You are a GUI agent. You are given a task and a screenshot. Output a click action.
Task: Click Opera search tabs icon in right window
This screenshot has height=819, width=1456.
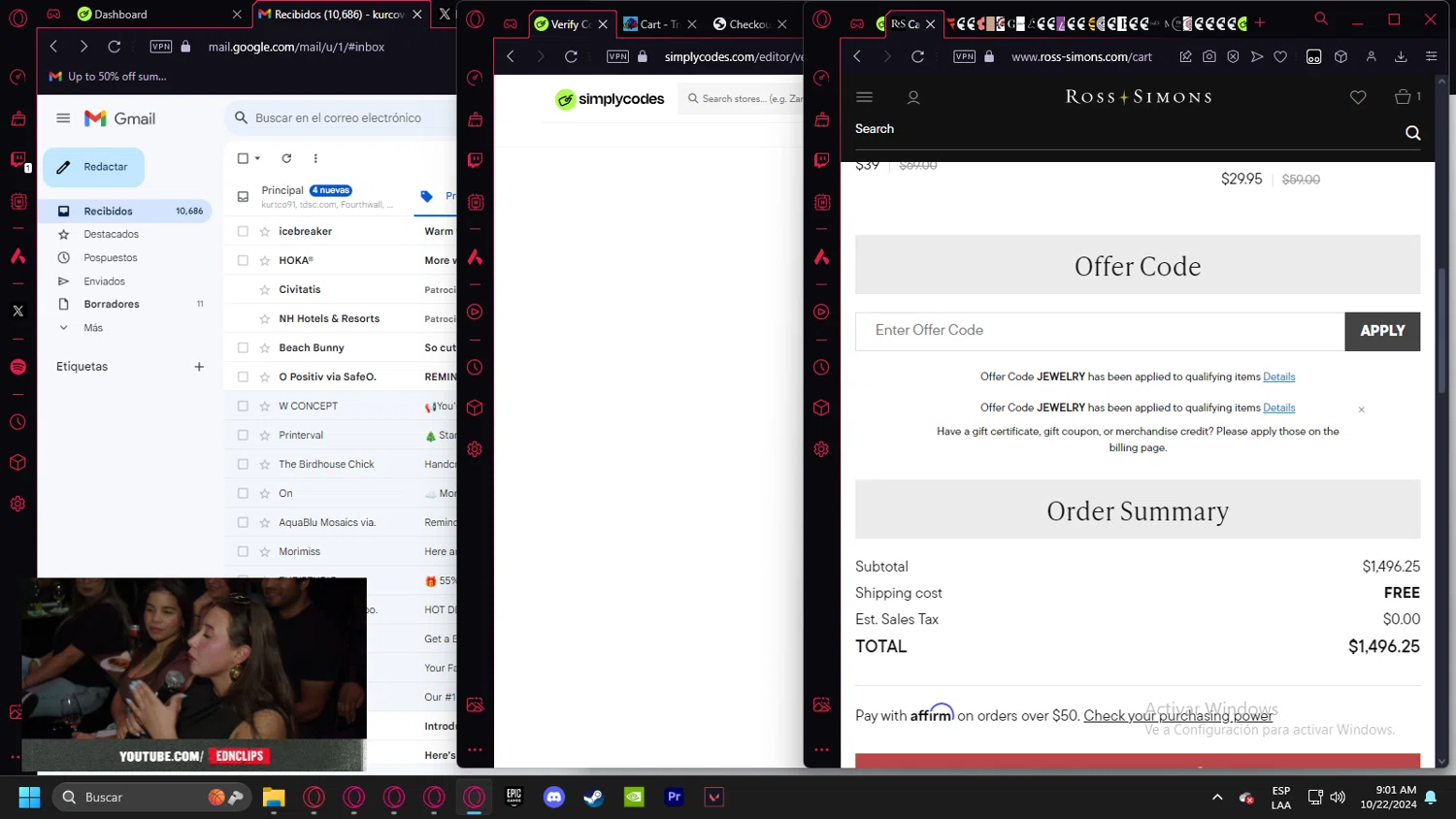point(1321,18)
